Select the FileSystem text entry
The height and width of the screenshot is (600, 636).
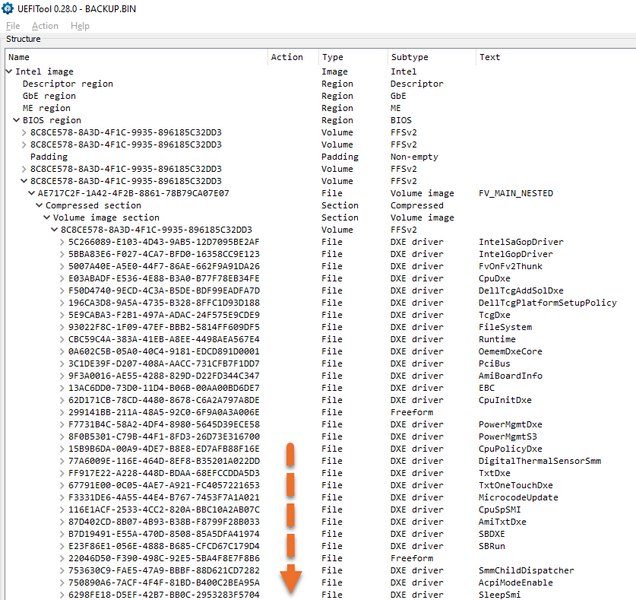pos(505,327)
